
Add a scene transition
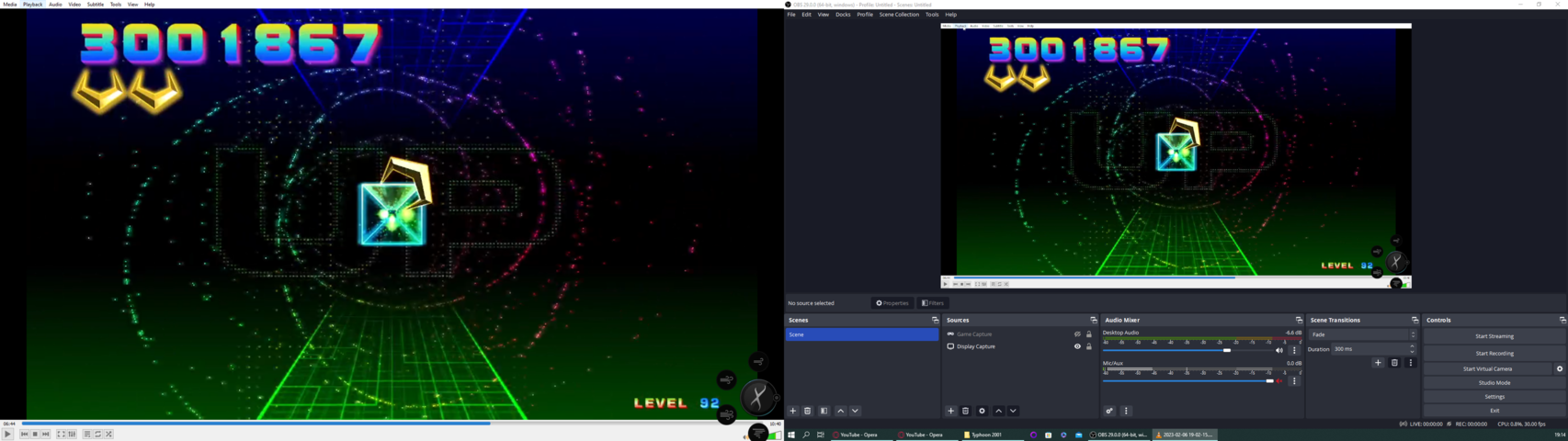(1378, 363)
